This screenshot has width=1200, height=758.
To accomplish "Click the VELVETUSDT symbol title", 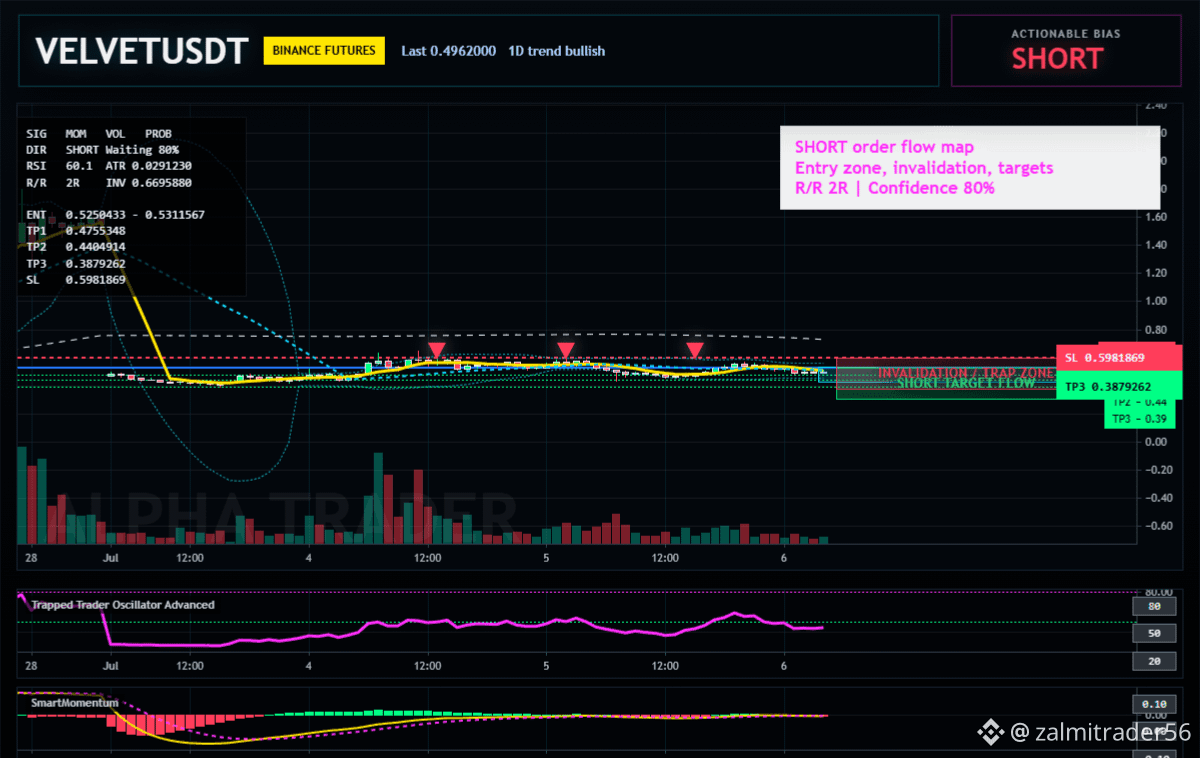I will [x=141, y=51].
